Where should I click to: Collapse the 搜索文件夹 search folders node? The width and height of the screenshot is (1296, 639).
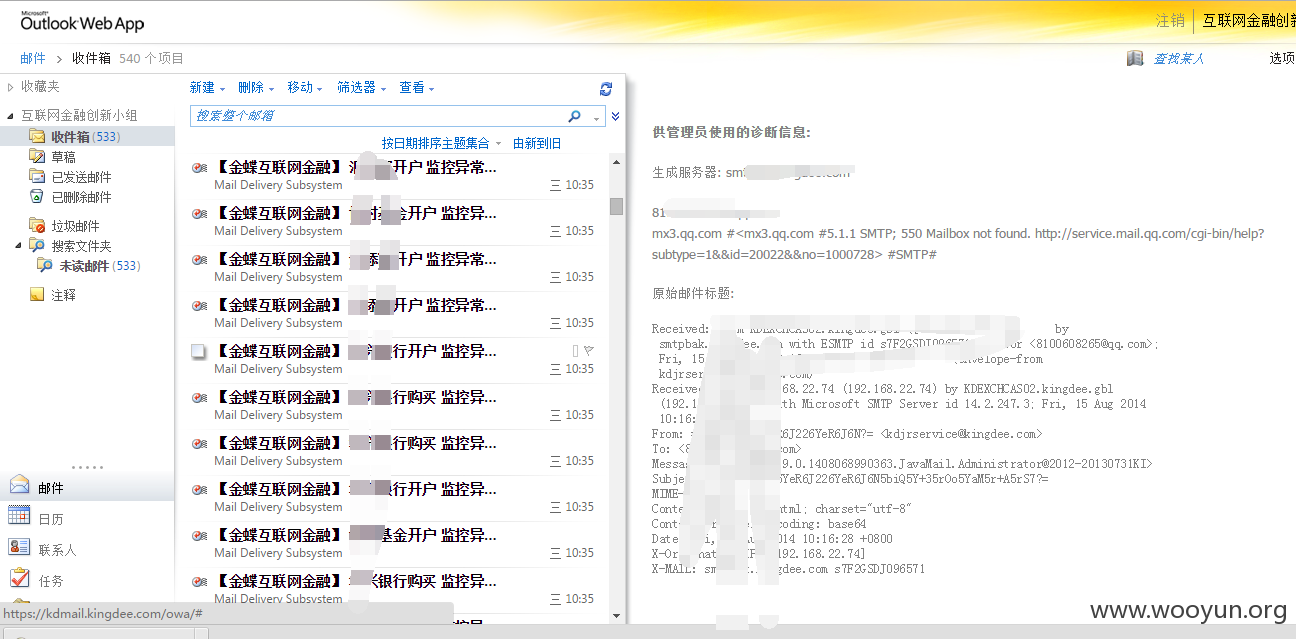[x=19, y=246]
